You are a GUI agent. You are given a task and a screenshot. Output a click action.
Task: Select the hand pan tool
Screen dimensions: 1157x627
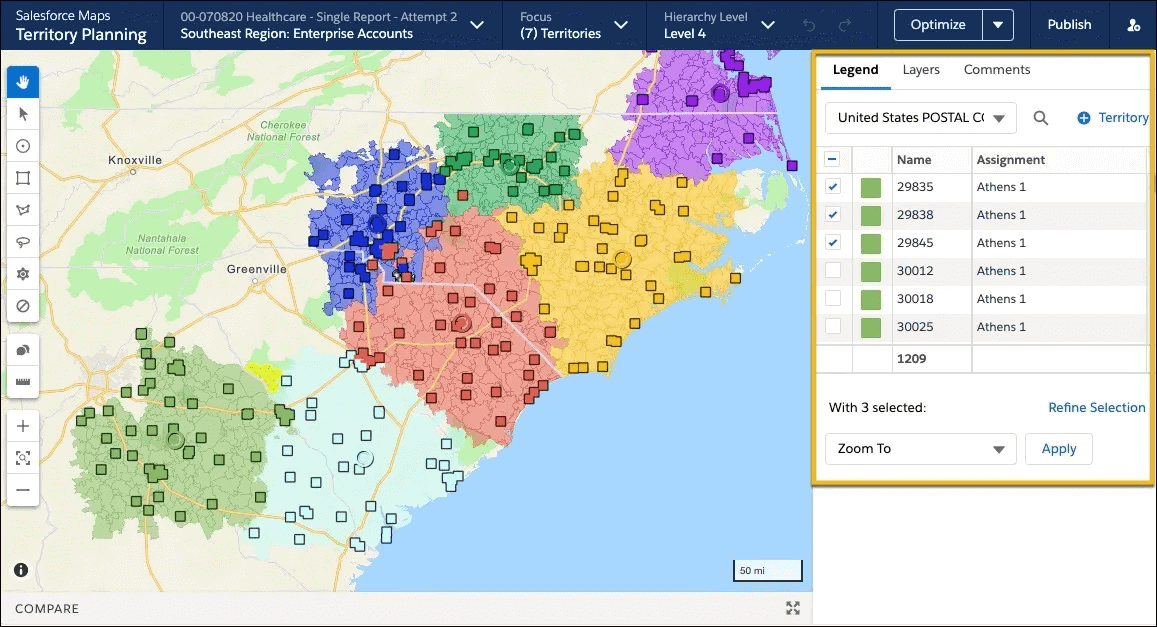23,81
